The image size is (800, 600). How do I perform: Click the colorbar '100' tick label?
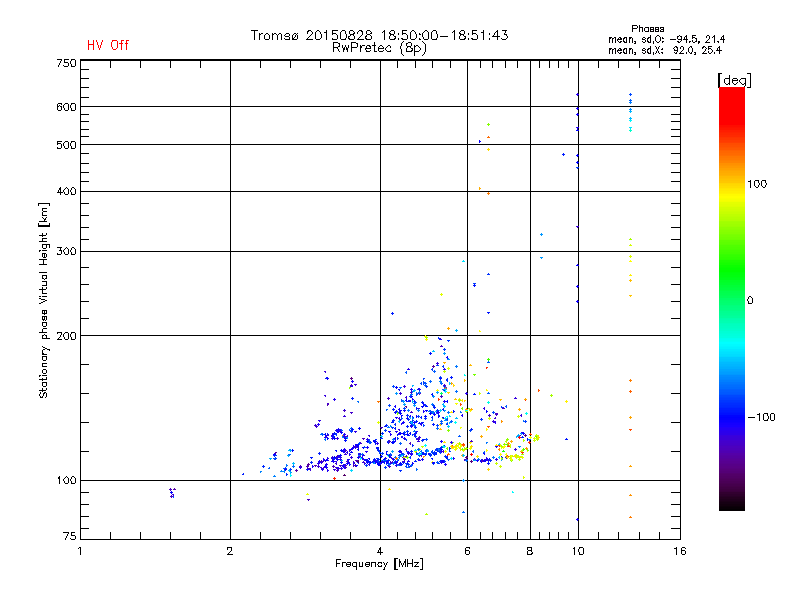tap(757, 184)
